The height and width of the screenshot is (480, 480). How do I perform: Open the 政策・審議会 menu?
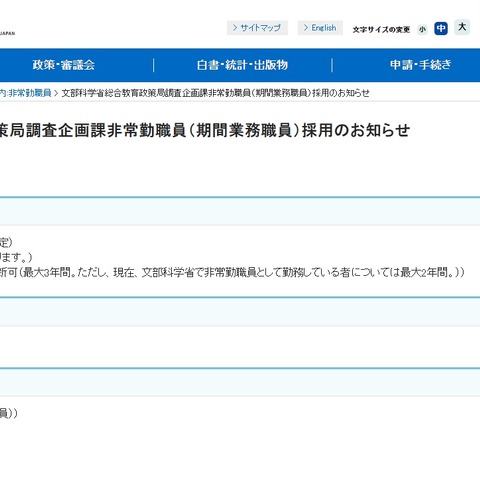point(63,65)
